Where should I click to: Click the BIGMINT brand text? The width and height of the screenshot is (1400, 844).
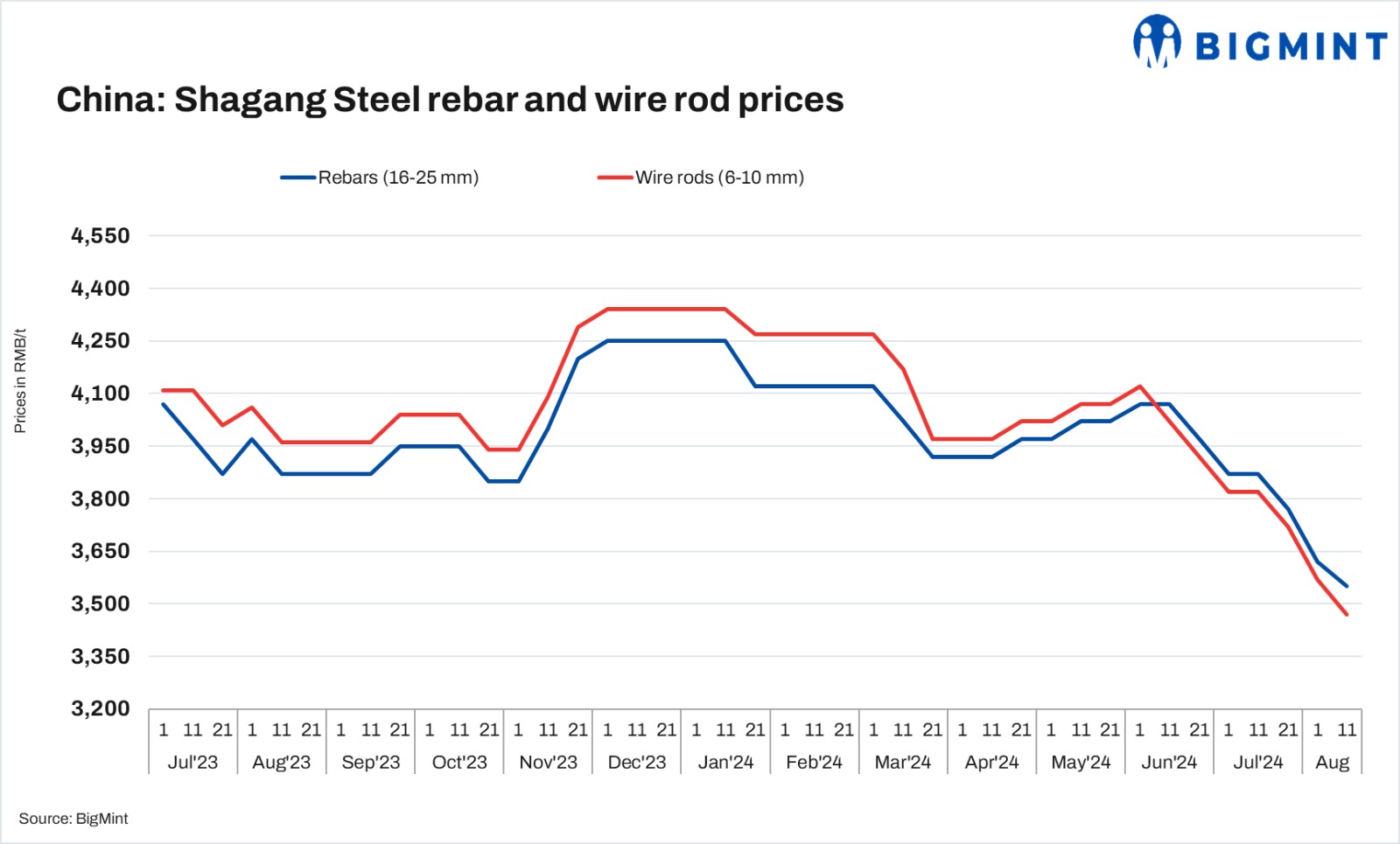1291,46
